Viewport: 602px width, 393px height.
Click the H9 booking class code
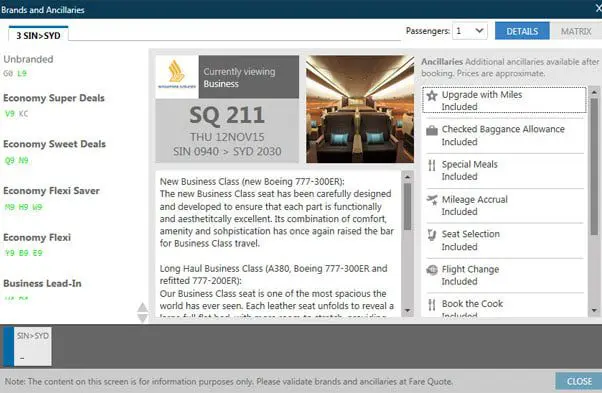coord(23,207)
